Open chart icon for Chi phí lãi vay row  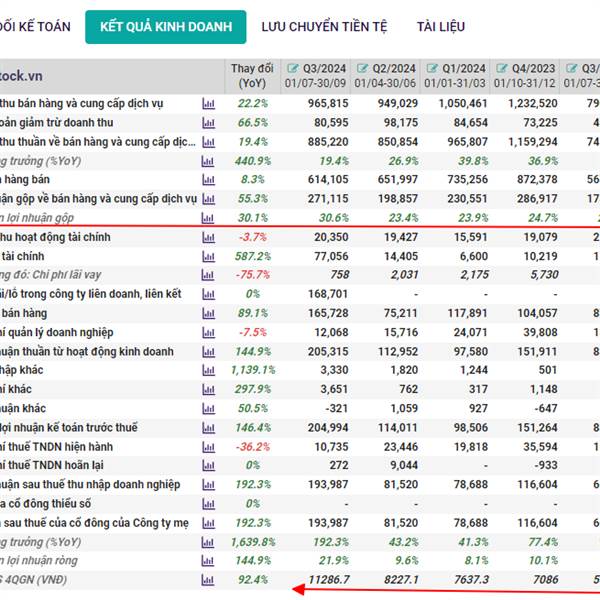[208, 275]
